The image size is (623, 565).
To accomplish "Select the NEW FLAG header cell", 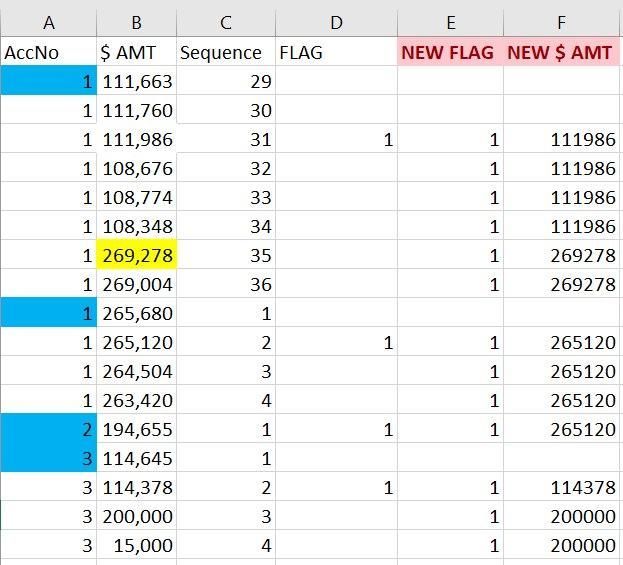I will (x=450, y=53).
